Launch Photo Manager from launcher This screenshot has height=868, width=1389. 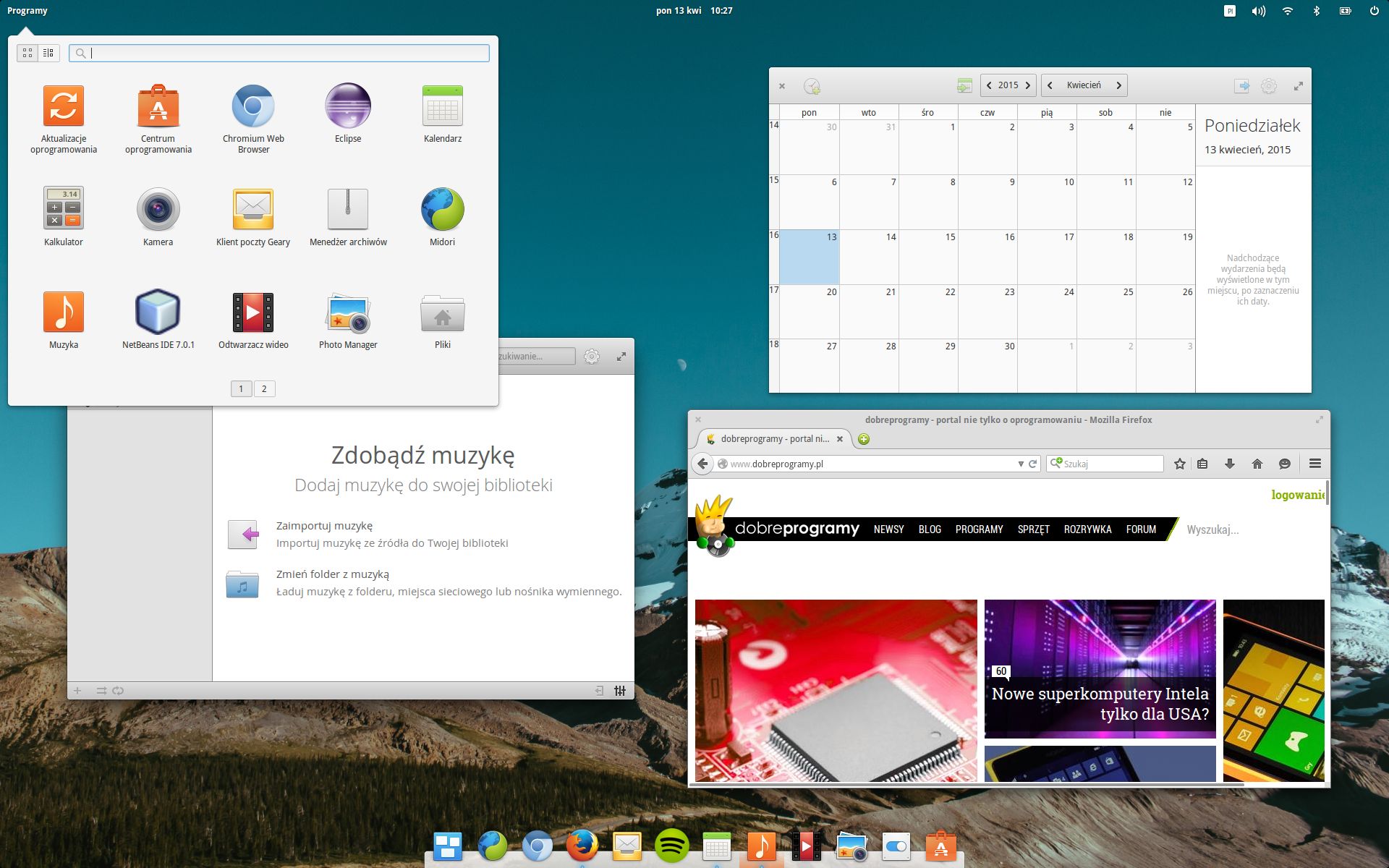point(348,320)
